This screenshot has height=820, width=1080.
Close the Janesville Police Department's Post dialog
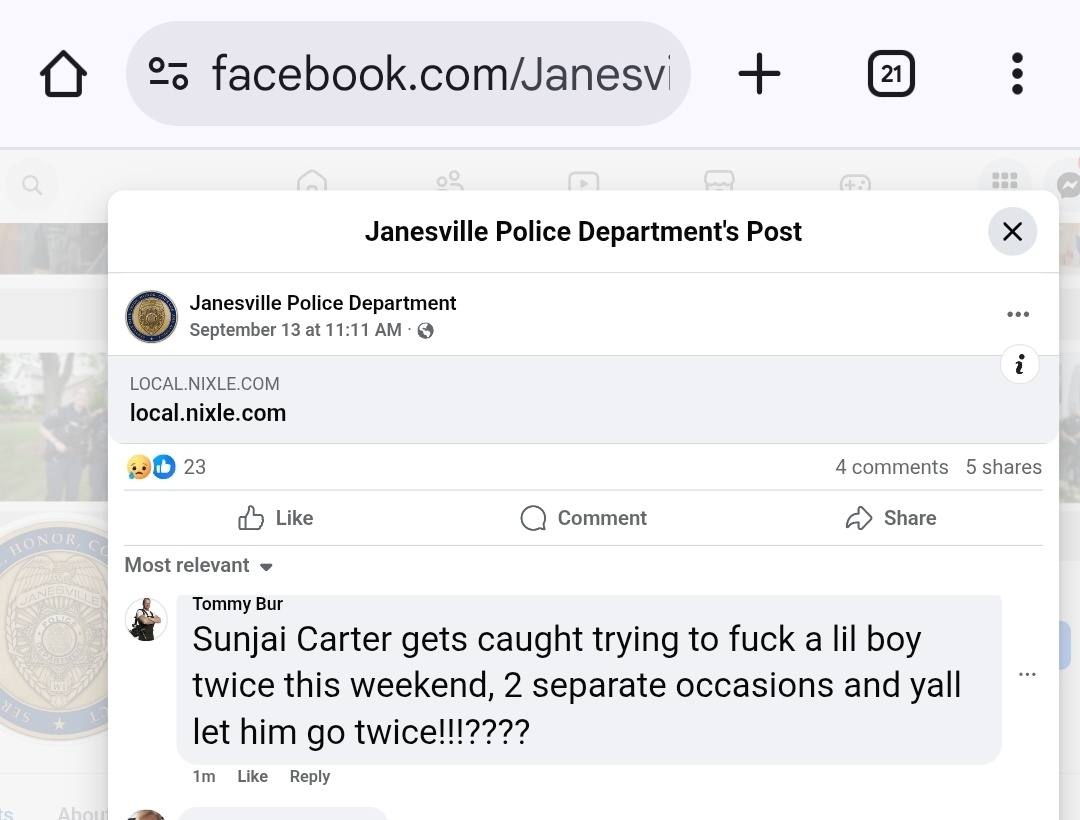pos(1012,231)
